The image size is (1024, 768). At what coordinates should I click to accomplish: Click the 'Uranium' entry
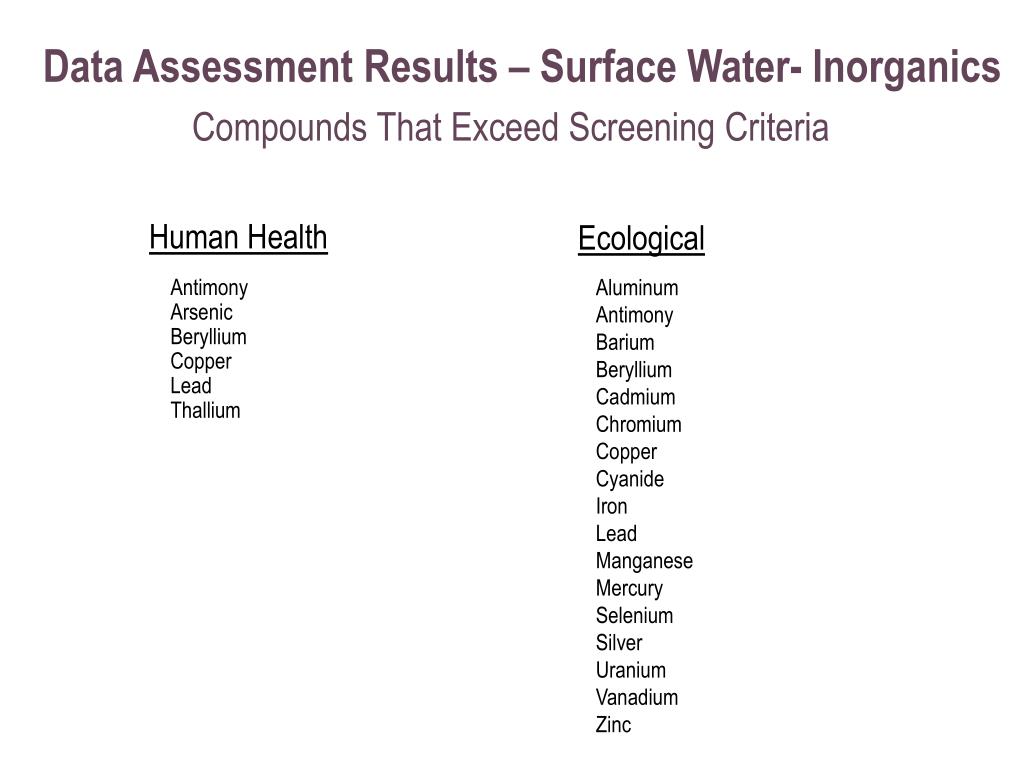point(630,670)
